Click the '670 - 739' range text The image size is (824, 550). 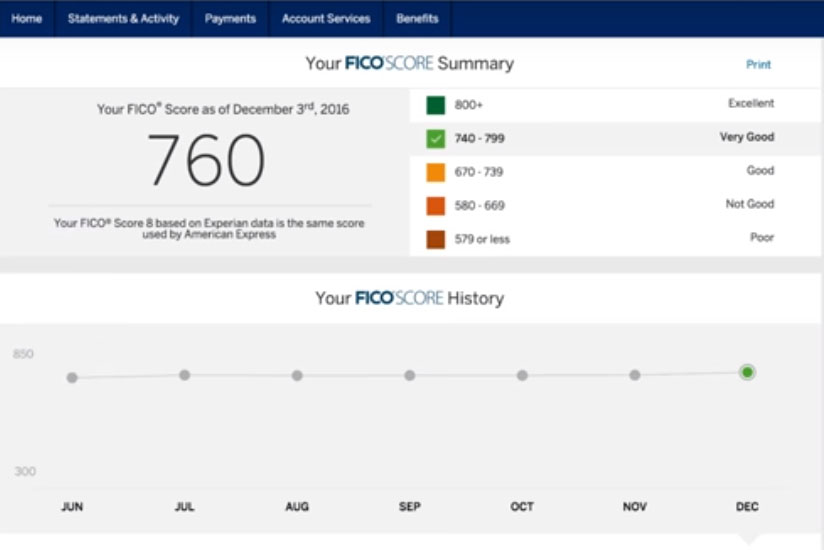479,172
